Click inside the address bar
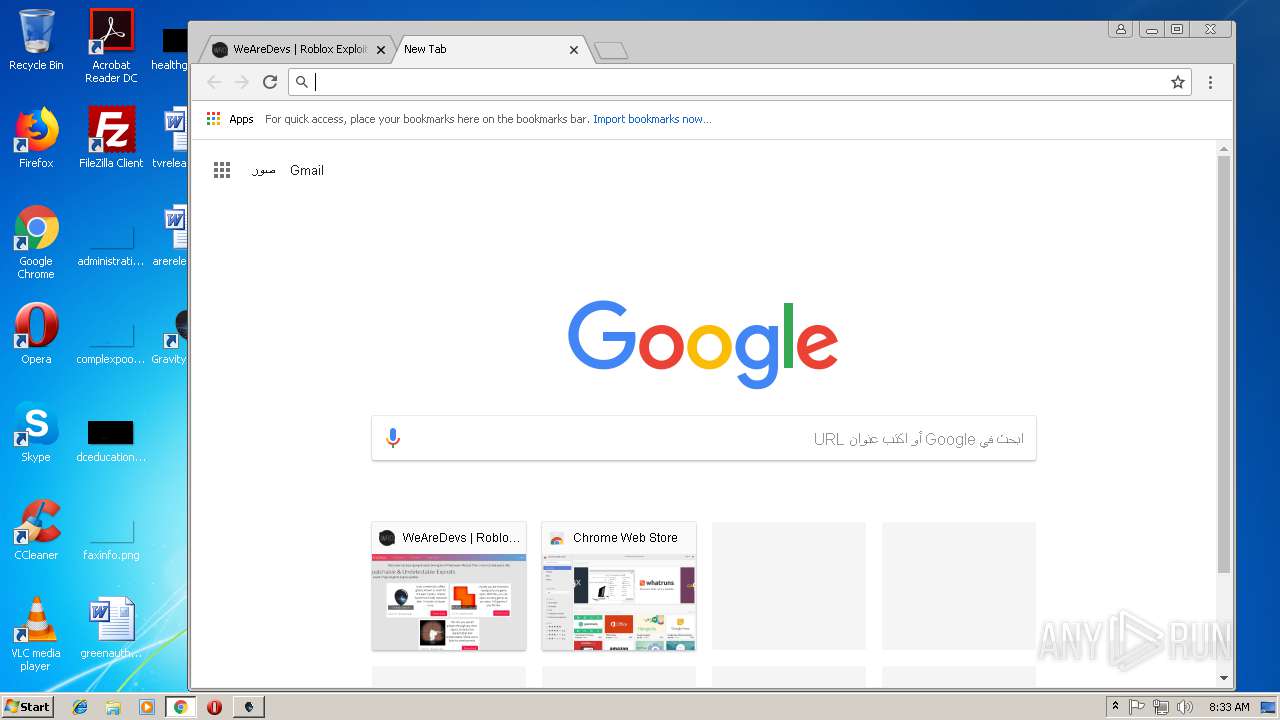 click(739, 82)
